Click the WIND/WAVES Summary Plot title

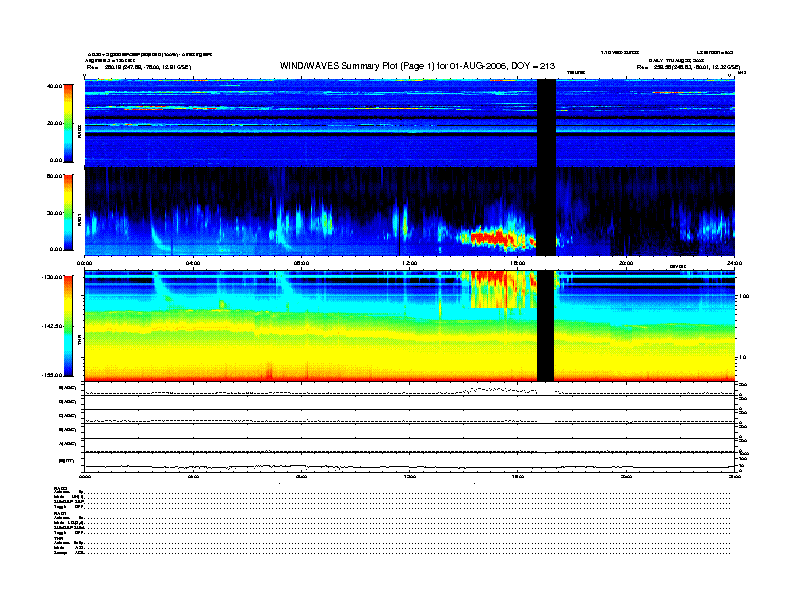(417, 66)
